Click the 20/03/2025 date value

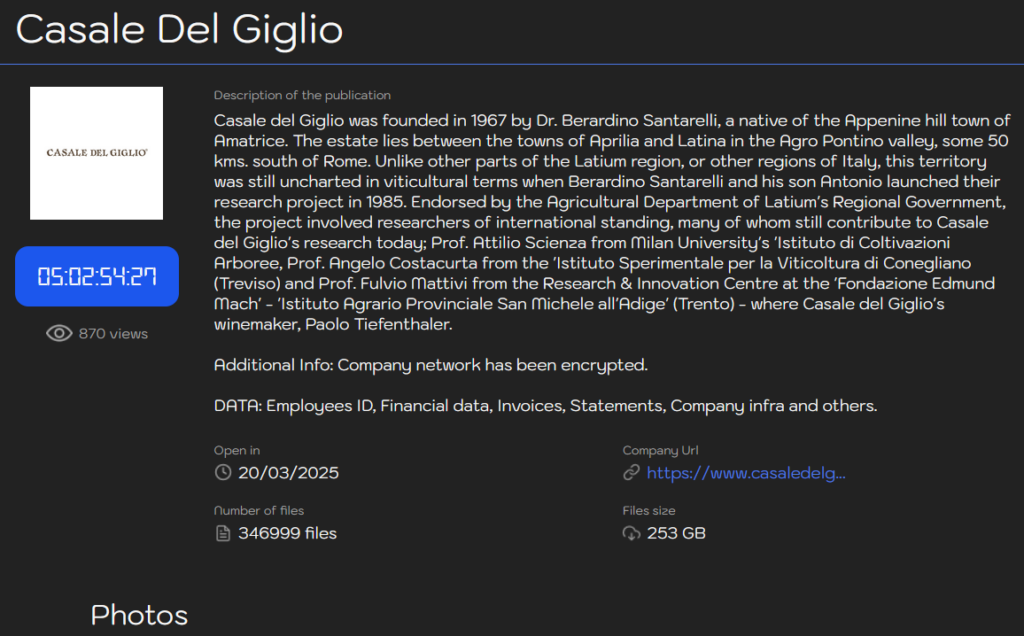(x=288, y=473)
